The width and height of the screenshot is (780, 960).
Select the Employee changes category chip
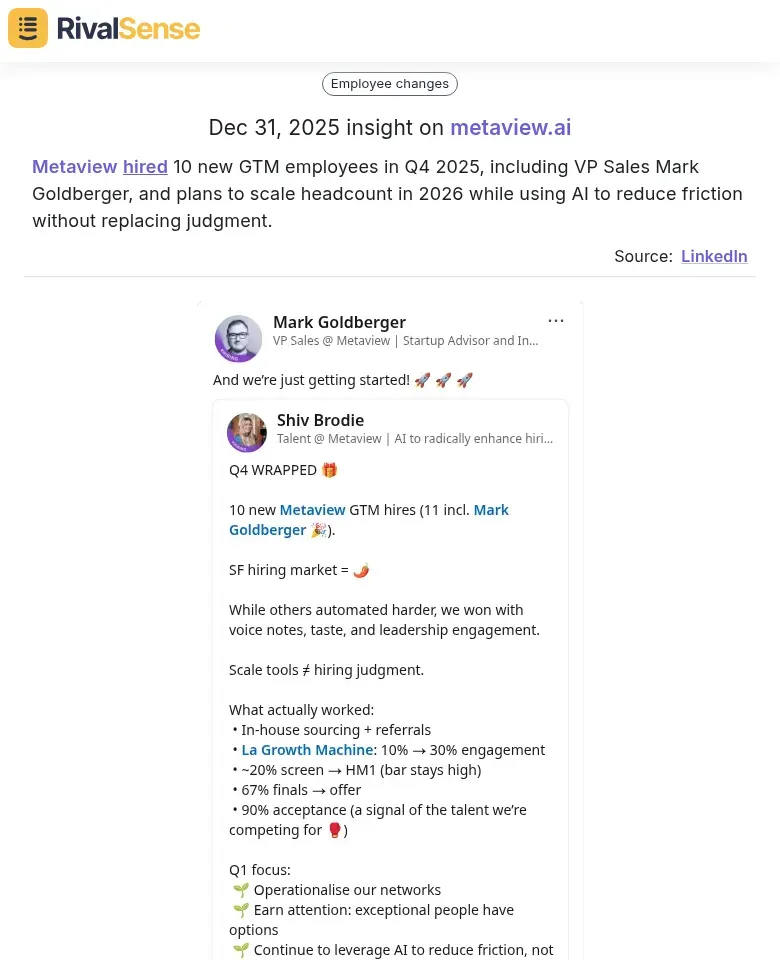pyautogui.click(x=390, y=84)
